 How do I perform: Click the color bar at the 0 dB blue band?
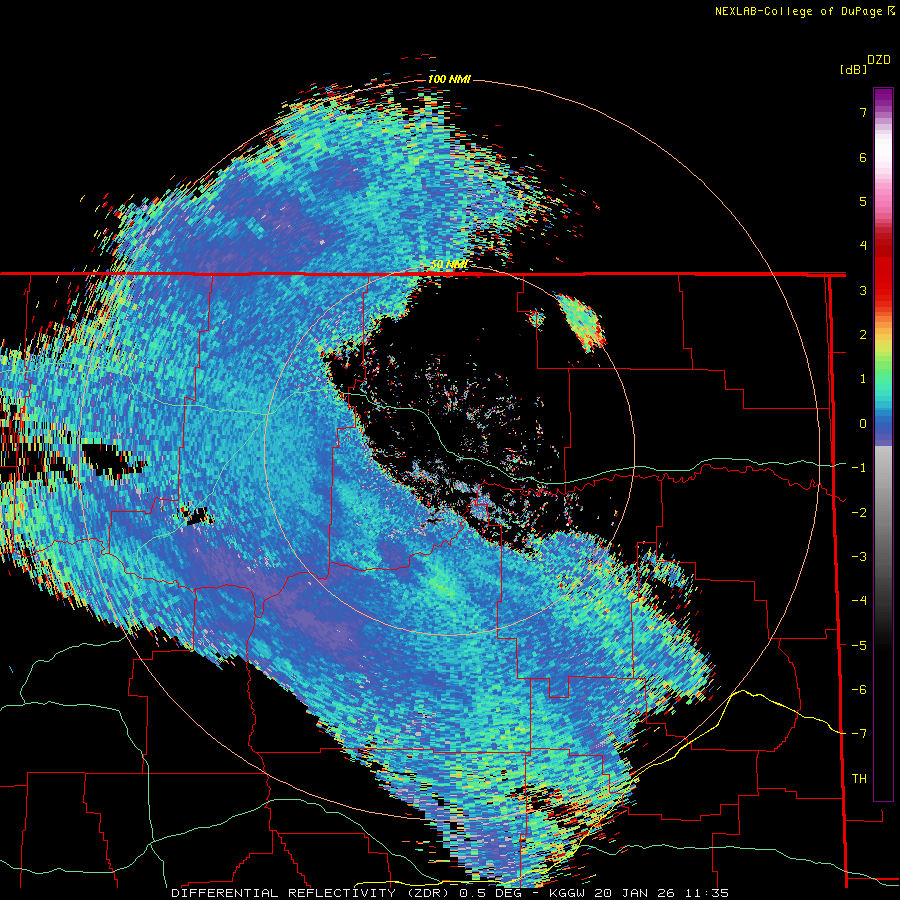tap(883, 424)
